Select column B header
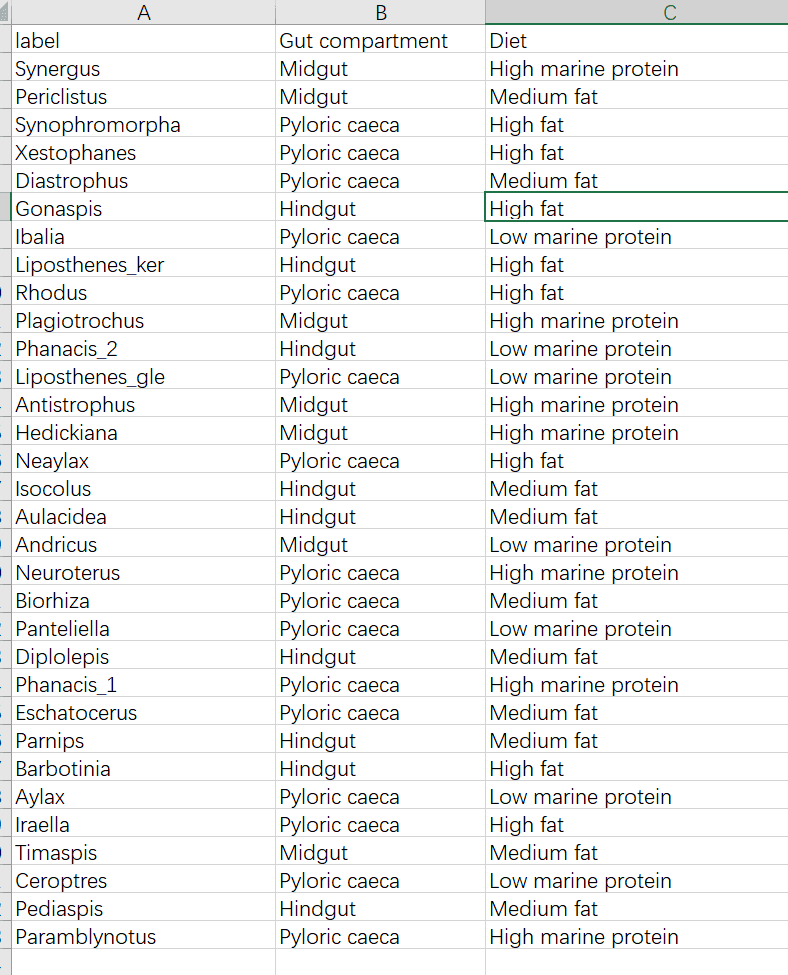The width and height of the screenshot is (788, 975). click(380, 12)
